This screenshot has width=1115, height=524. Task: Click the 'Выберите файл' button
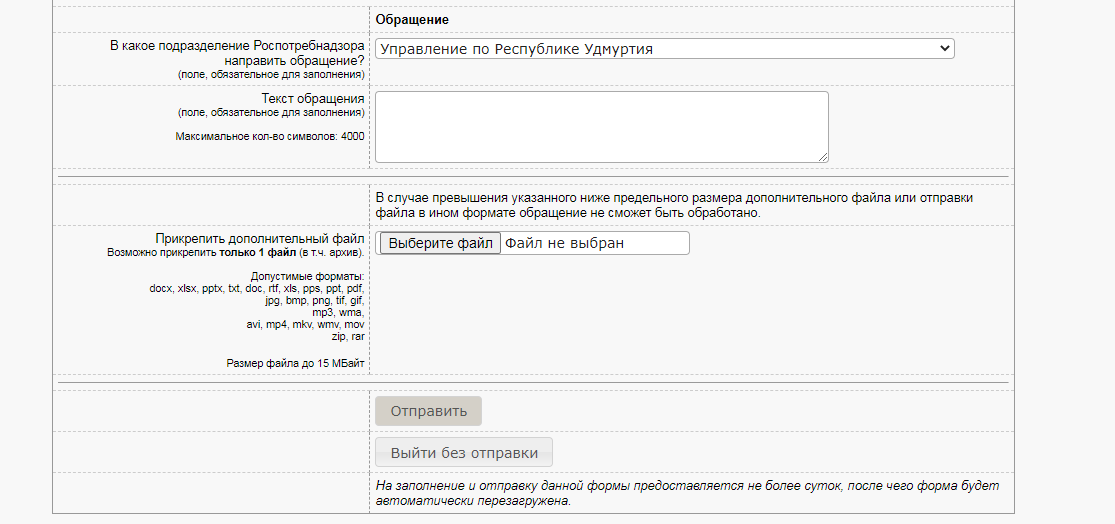tap(441, 243)
